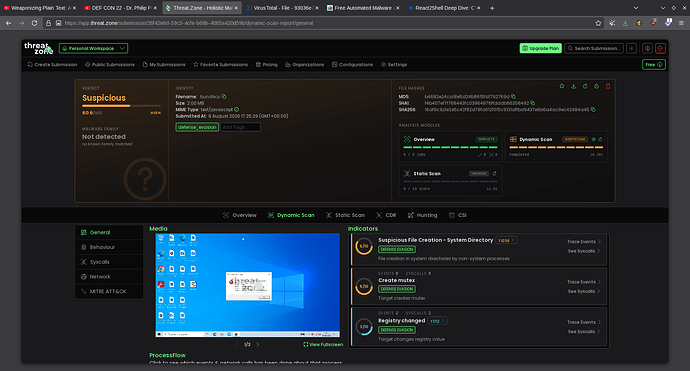Rerun the Dynamic Scan module
690x371 pixels.
(600, 139)
